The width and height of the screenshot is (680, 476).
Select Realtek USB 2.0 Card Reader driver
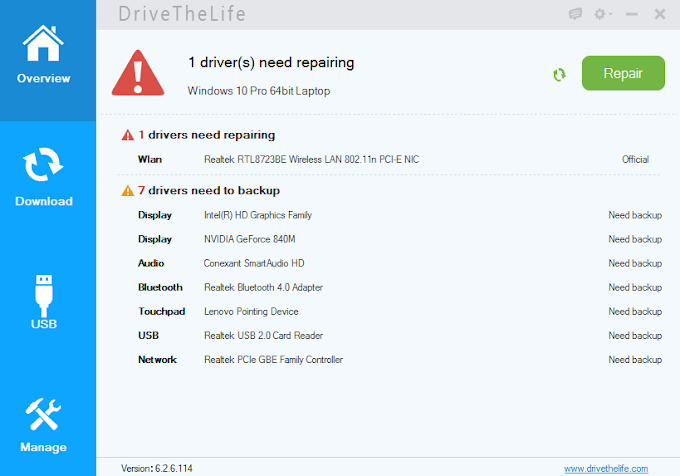coord(263,336)
